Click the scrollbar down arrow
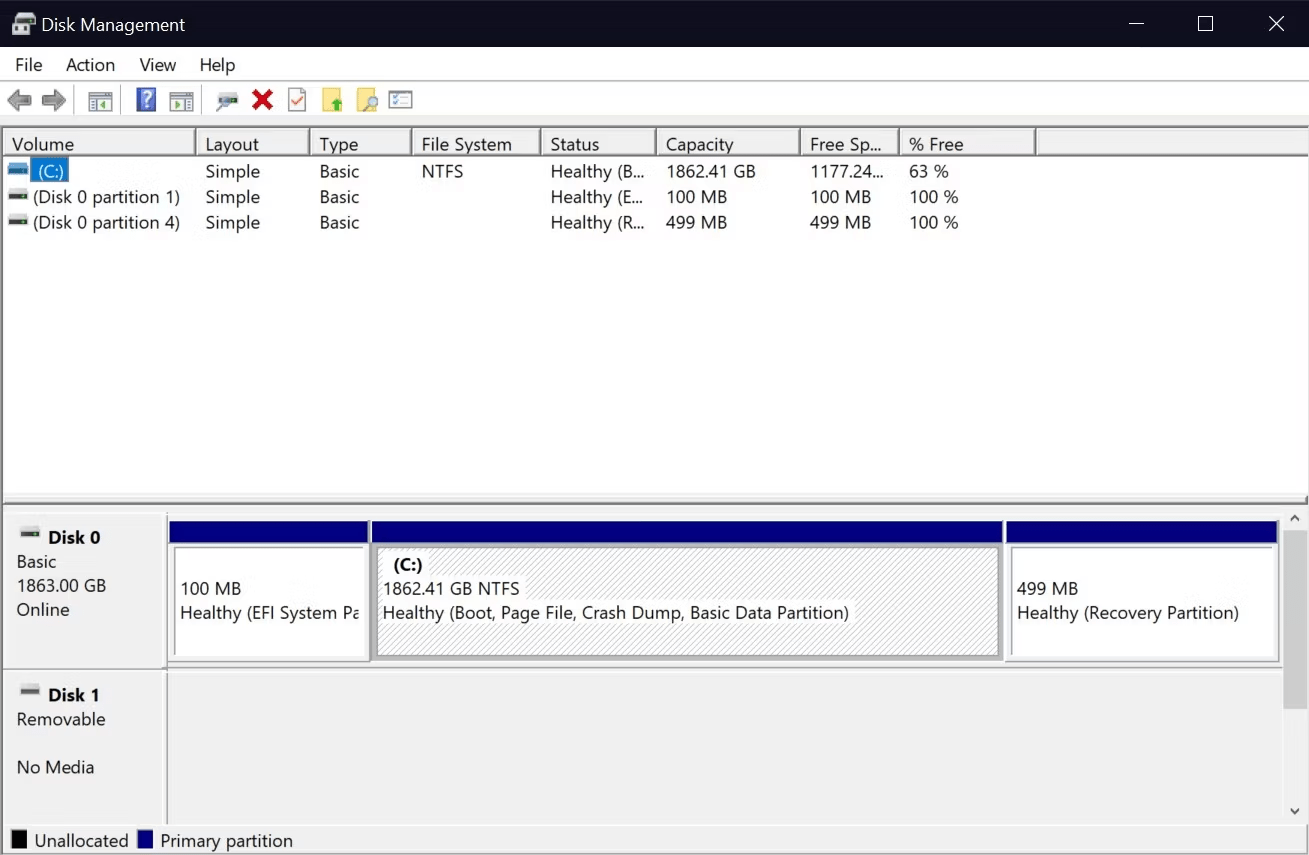The height and width of the screenshot is (855, 1309). [x=1296, y=810]
